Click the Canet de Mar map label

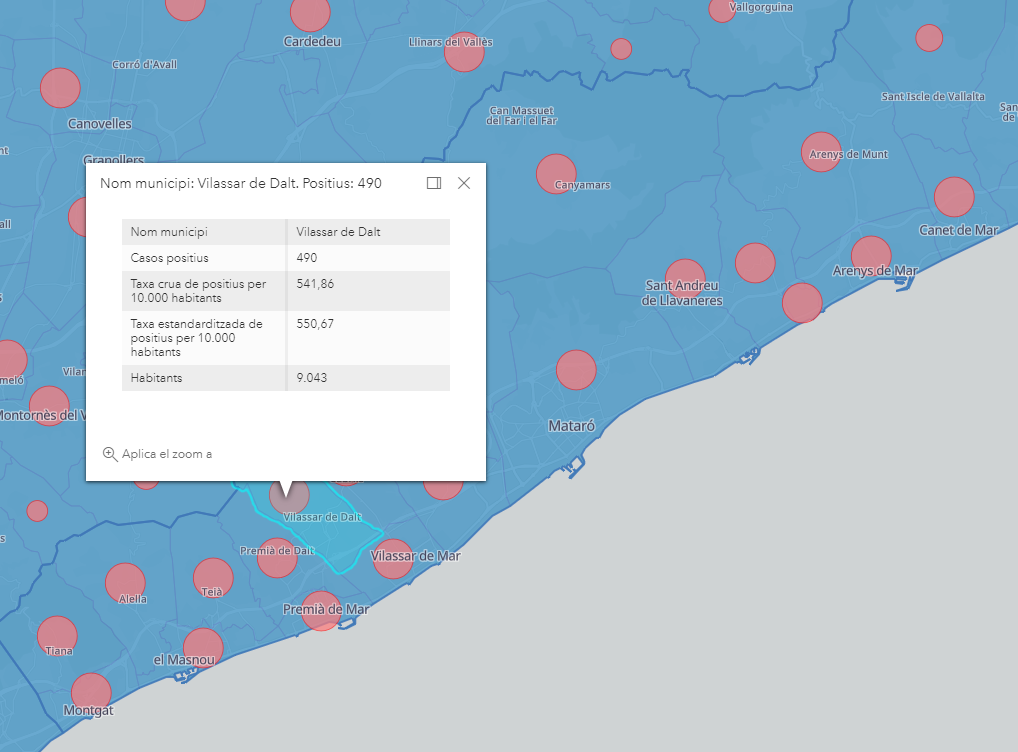tap(959, 230)
